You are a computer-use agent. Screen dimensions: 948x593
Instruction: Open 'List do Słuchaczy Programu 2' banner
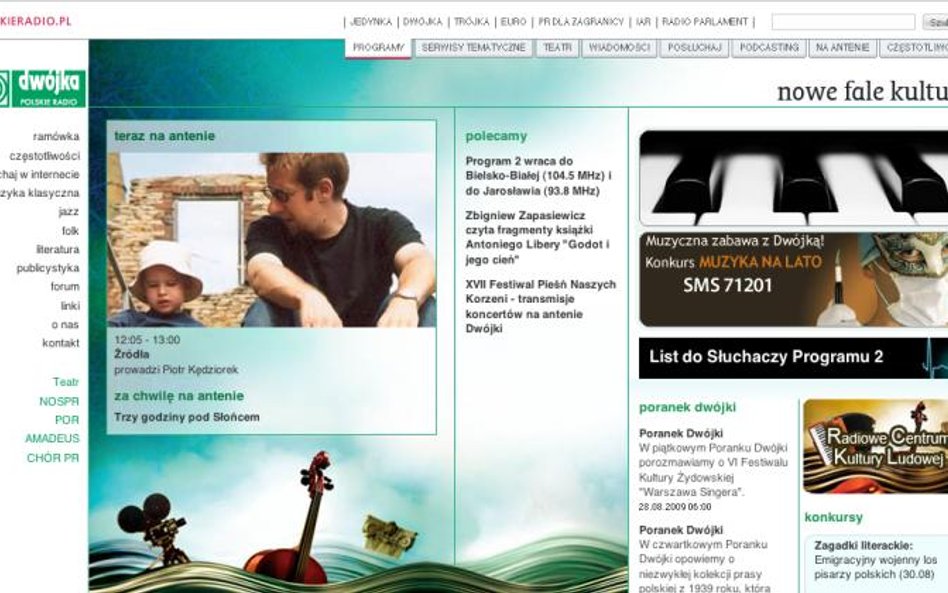[794, 358]
